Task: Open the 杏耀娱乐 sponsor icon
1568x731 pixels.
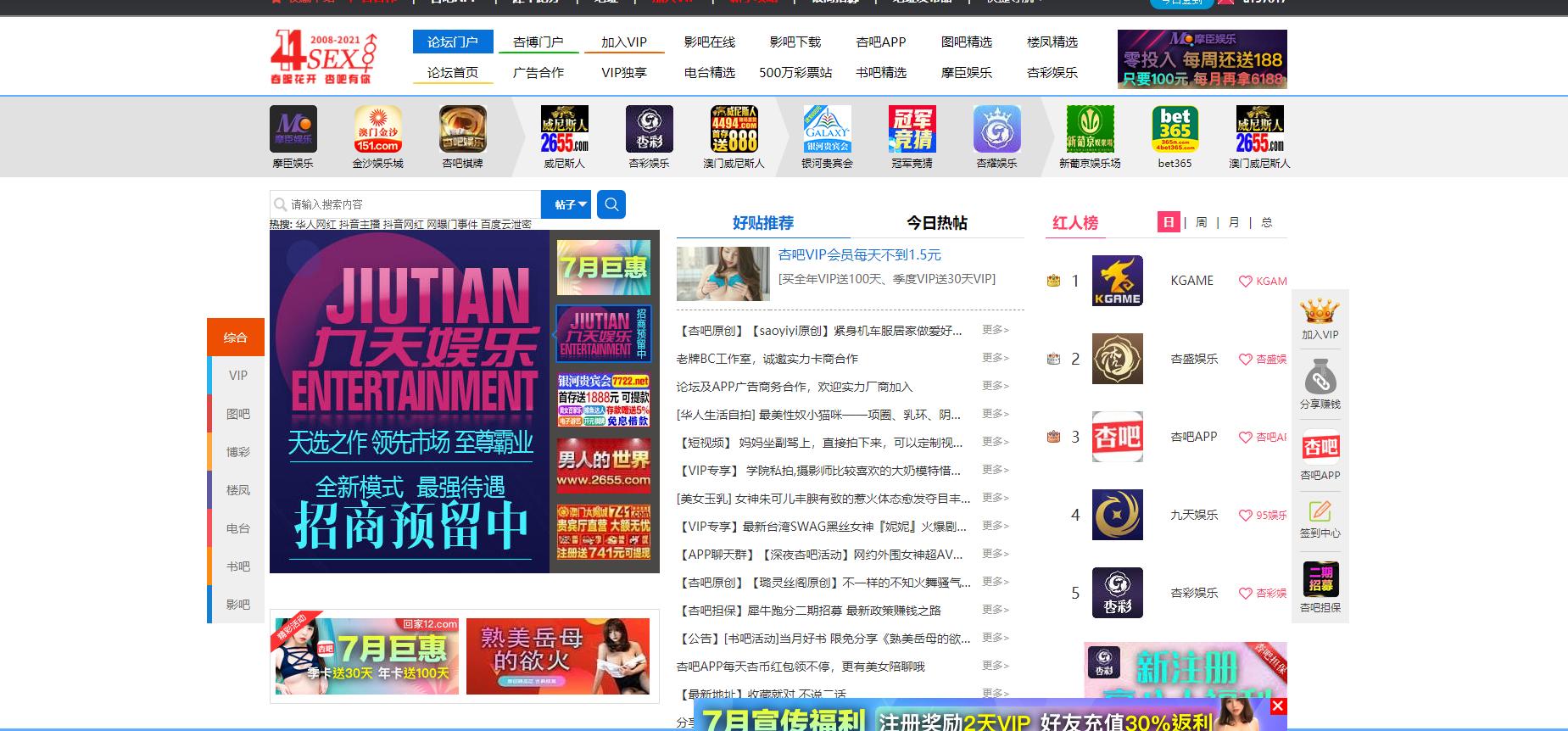Action: pos(996,129)
